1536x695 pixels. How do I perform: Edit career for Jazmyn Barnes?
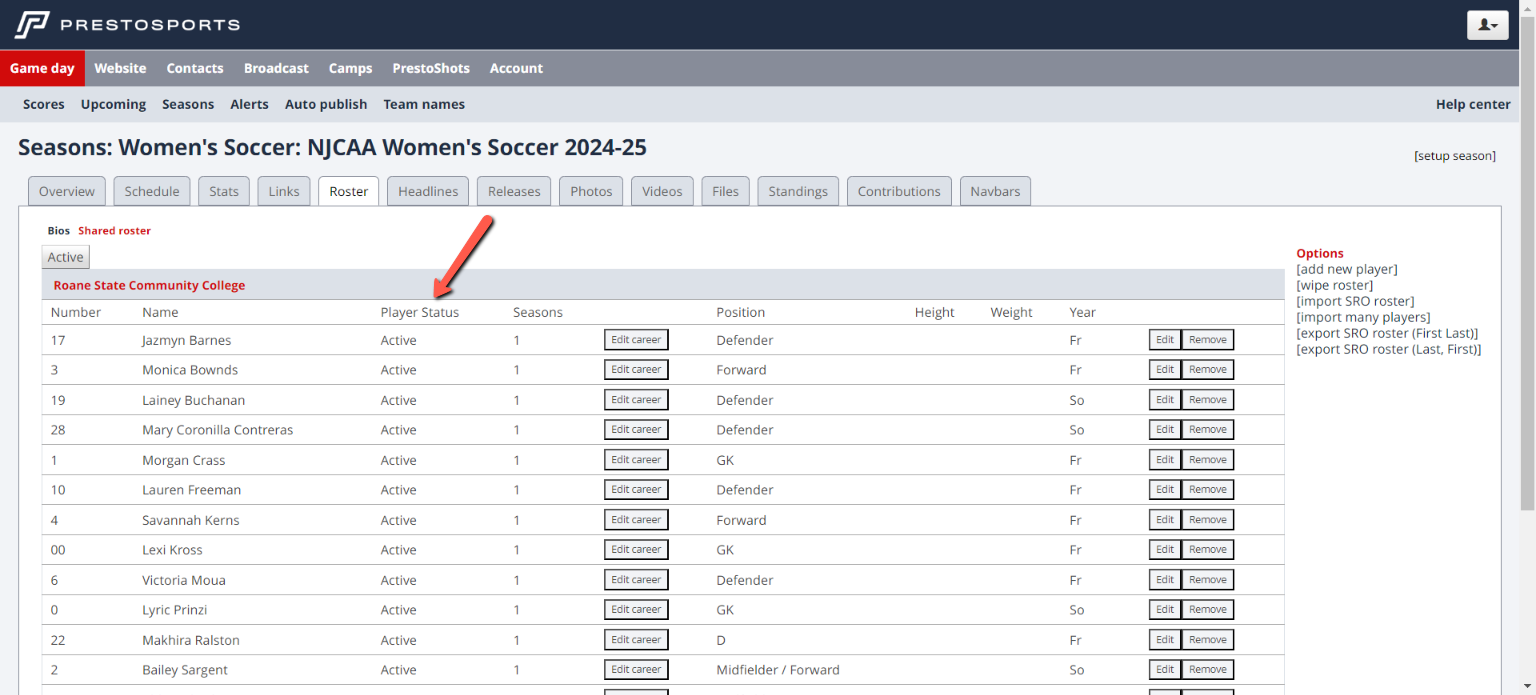[636, 340]
